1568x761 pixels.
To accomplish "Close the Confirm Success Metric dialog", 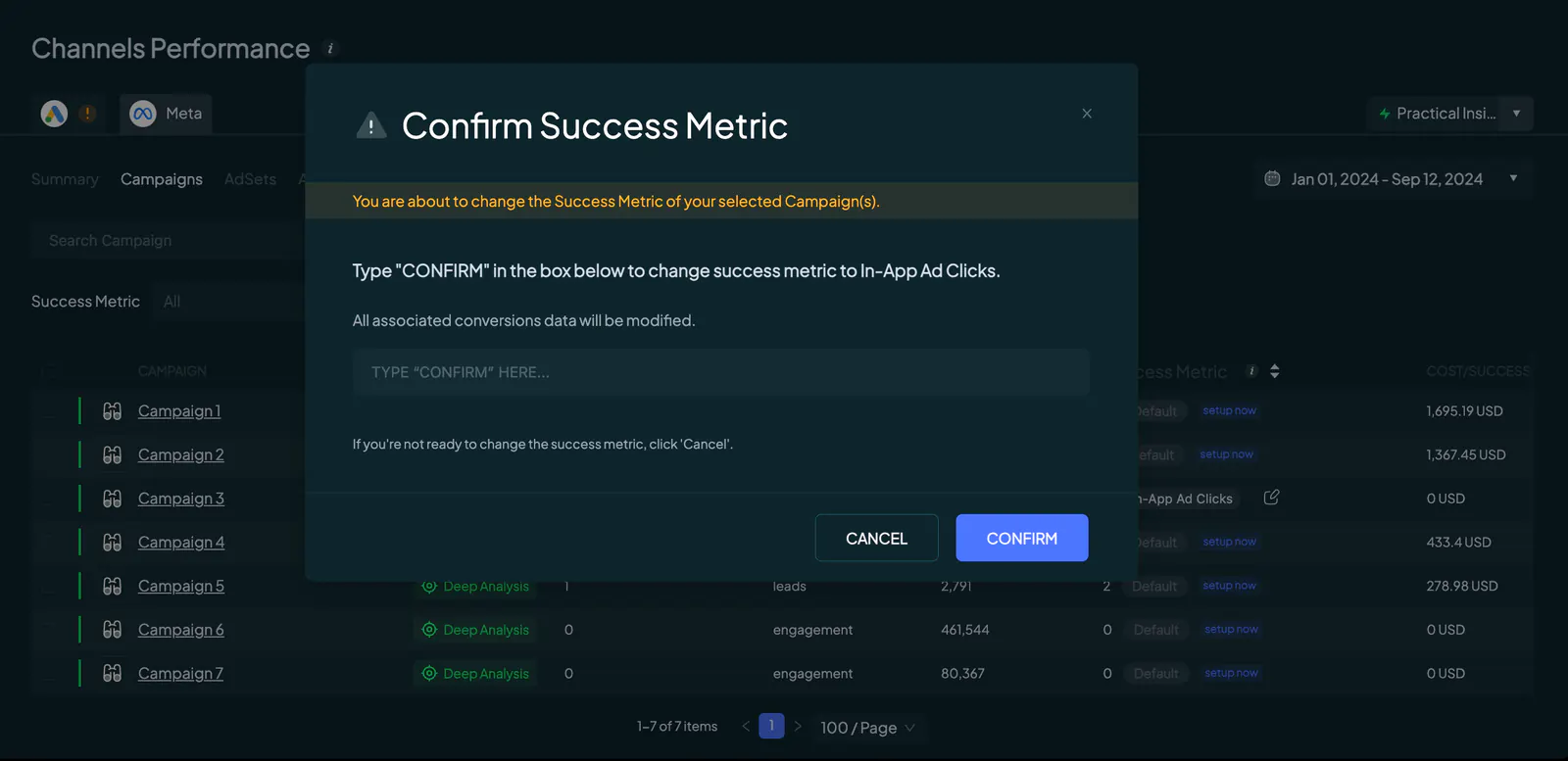I will pyautogui.click(x=1087, y=114).
